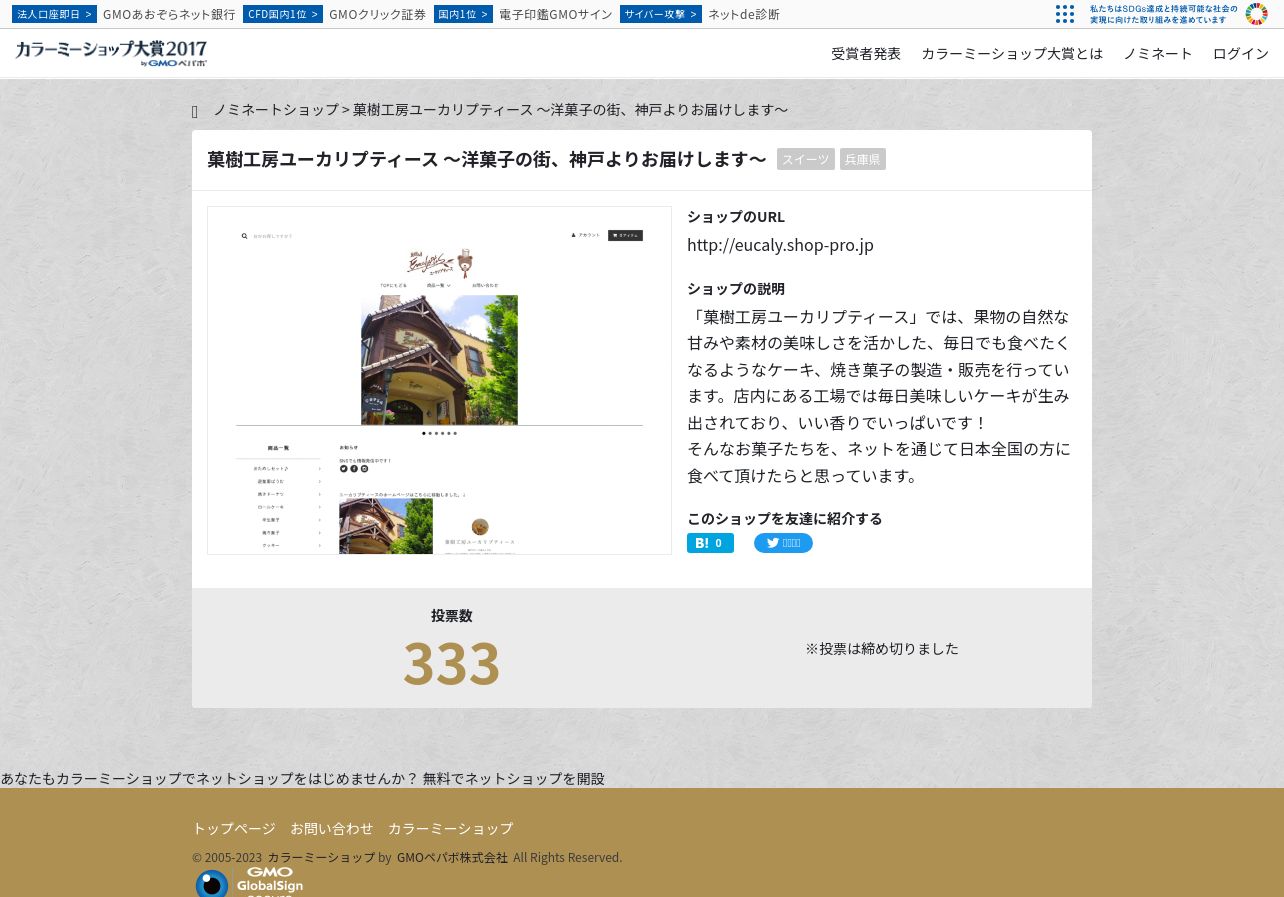Open the ノミネート menu item

[1158, 54]
